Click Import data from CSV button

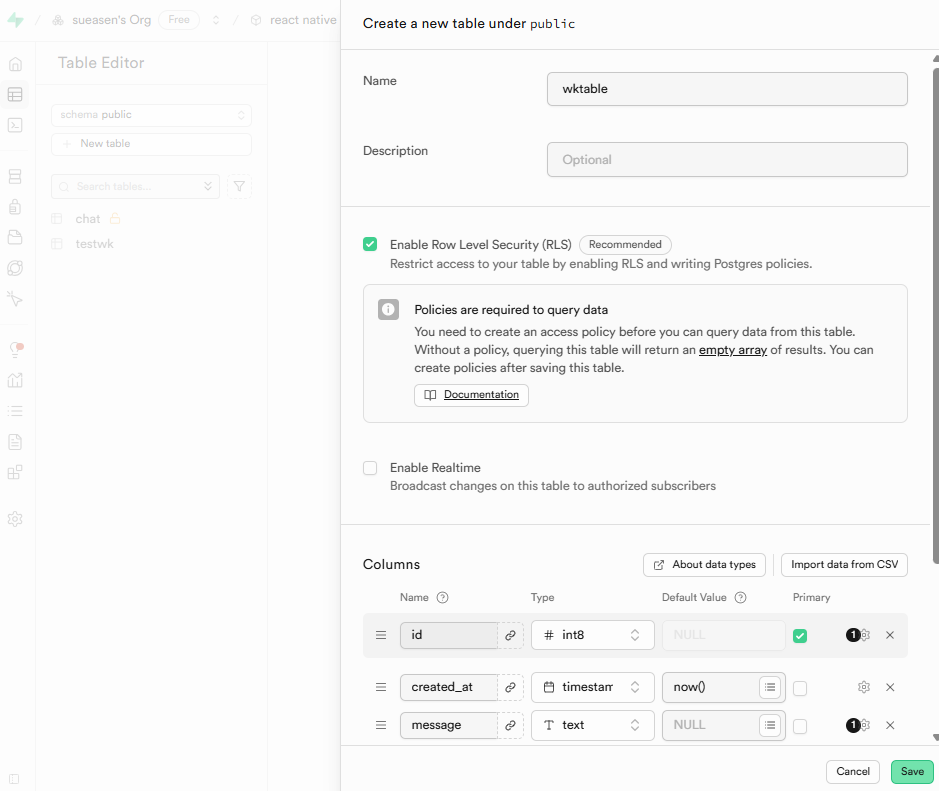[x=844, y=565]
